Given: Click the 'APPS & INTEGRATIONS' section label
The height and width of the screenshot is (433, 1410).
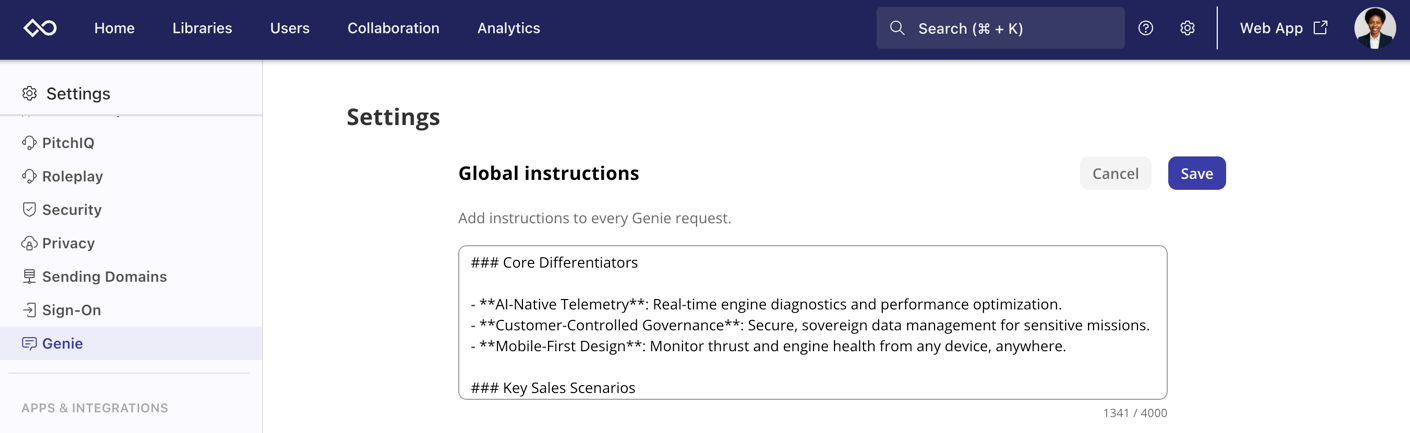Looking at the screenshot, I should [95, 408].
